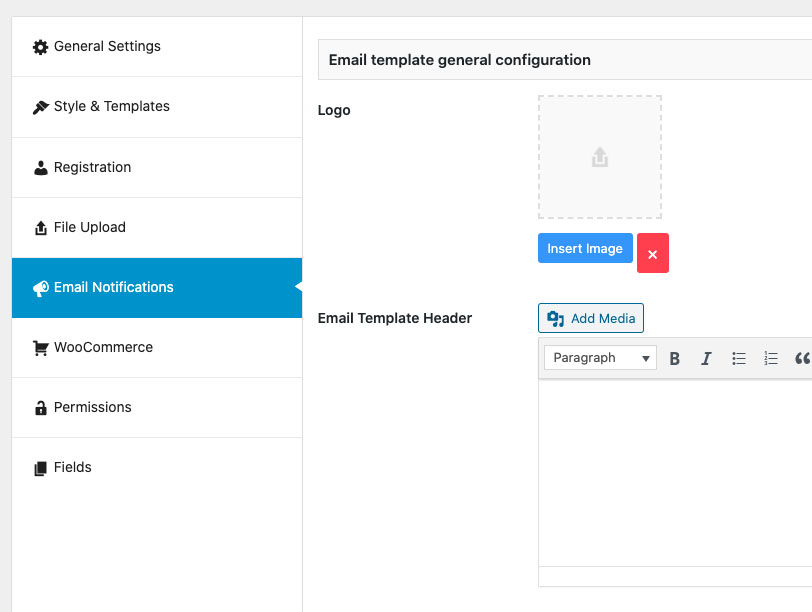Image resolution: width=812 pixels, height=612 pixels.
Task: Click the logo upload placeholder box
Action: click(600, 157)
